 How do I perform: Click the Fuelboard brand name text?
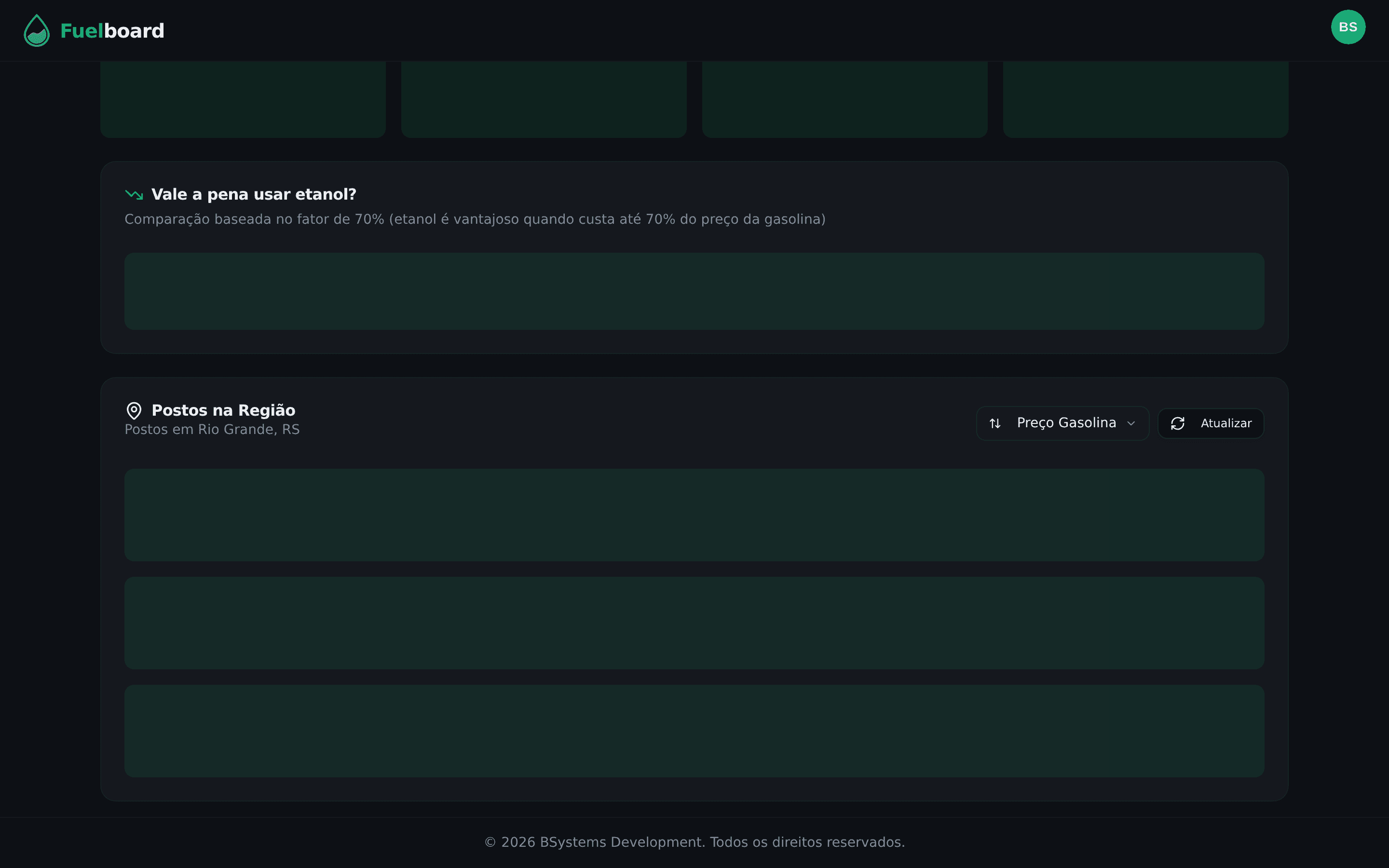tap(112, 31)
